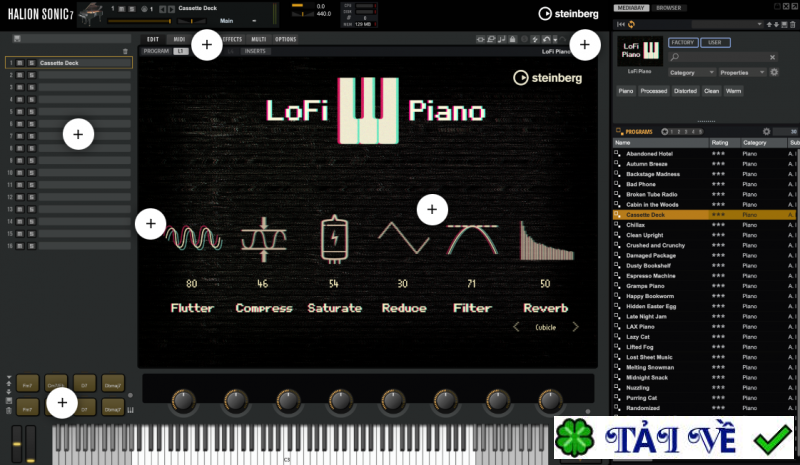Image resolution: width=800 pixels, height=465 pixels.
Task: Select the Processed tag filter
Action: [x=654, y=91]
